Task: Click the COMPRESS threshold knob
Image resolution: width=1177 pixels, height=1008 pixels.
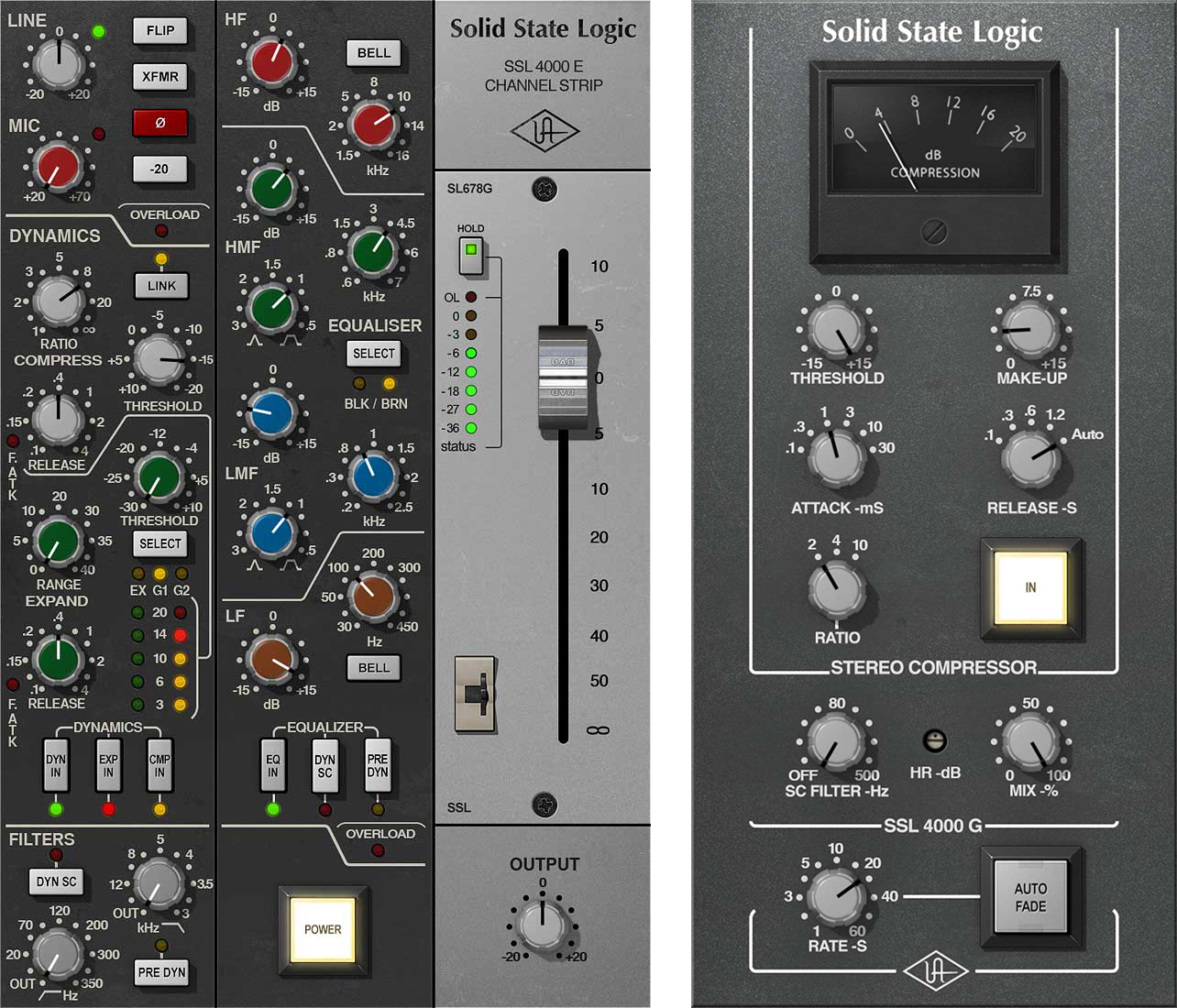Action: [158, 358]
